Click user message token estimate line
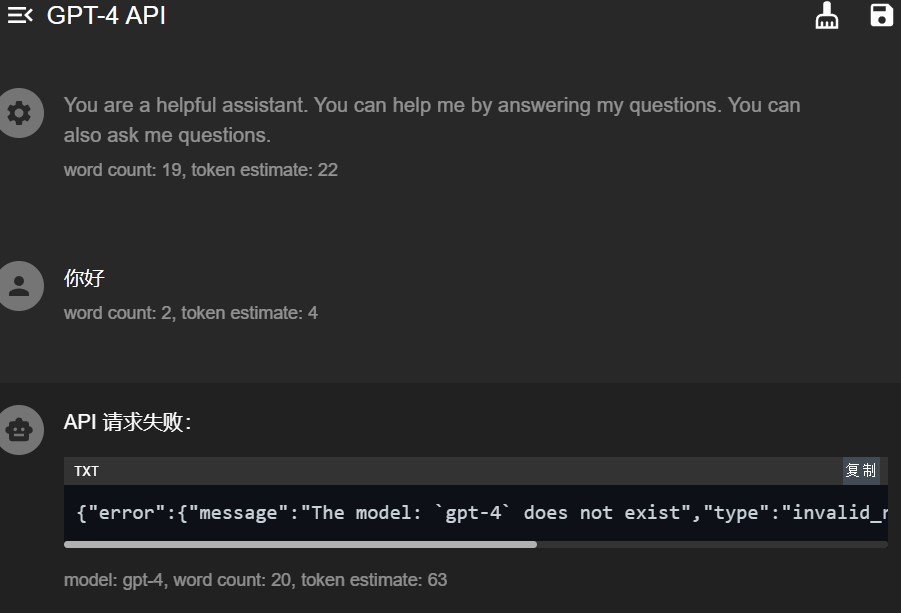 tap(191, 313)
